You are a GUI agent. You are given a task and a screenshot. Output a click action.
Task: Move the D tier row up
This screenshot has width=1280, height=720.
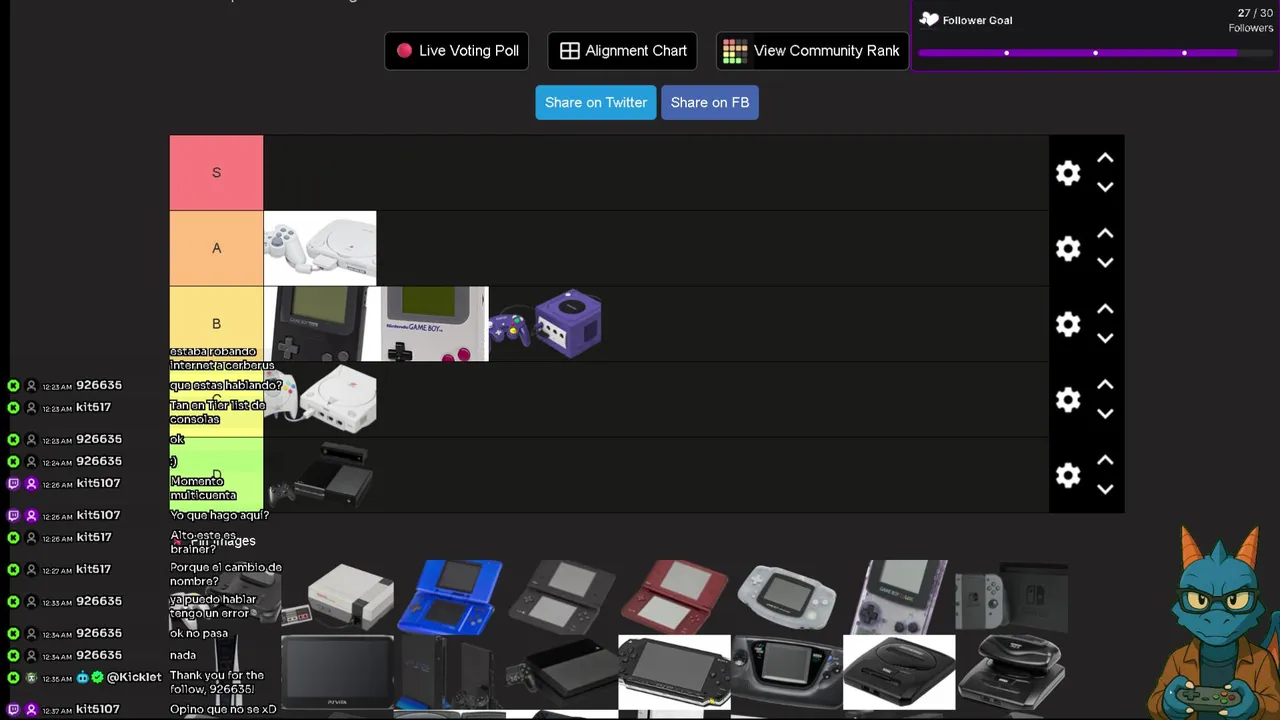(1105, 460)
